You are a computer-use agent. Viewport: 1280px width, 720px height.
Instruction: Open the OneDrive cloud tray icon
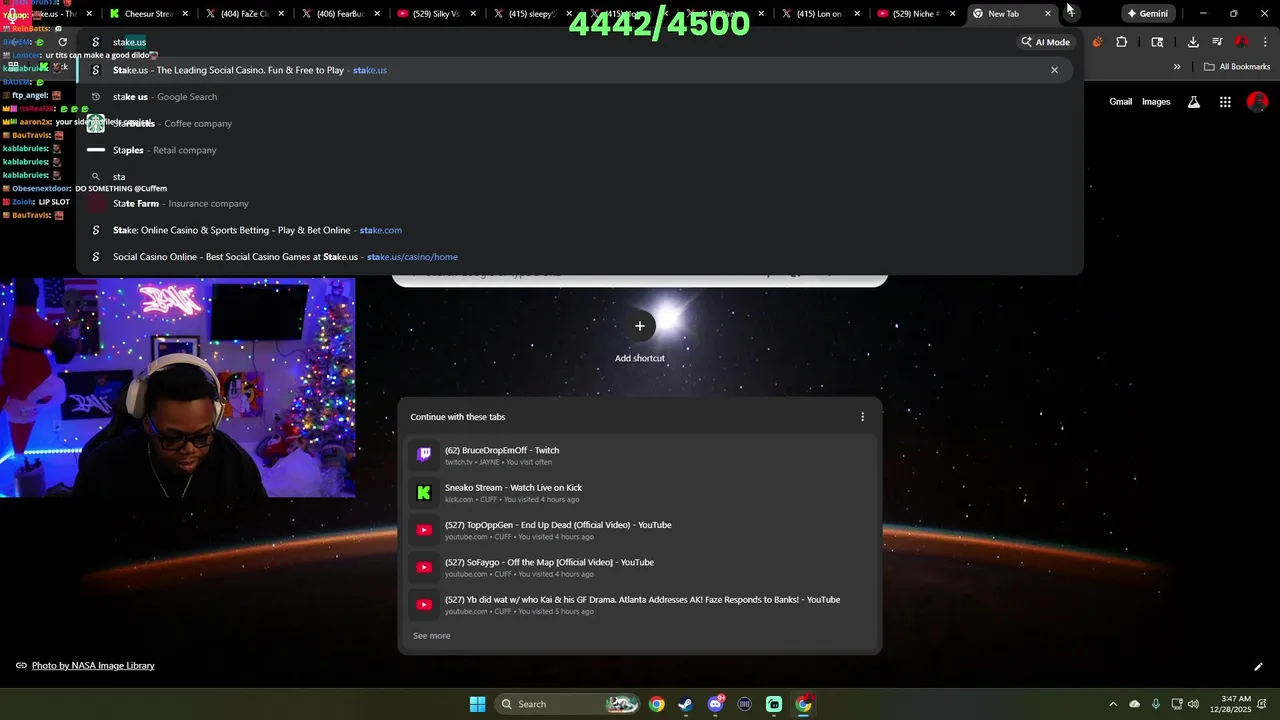(1134, 704)
